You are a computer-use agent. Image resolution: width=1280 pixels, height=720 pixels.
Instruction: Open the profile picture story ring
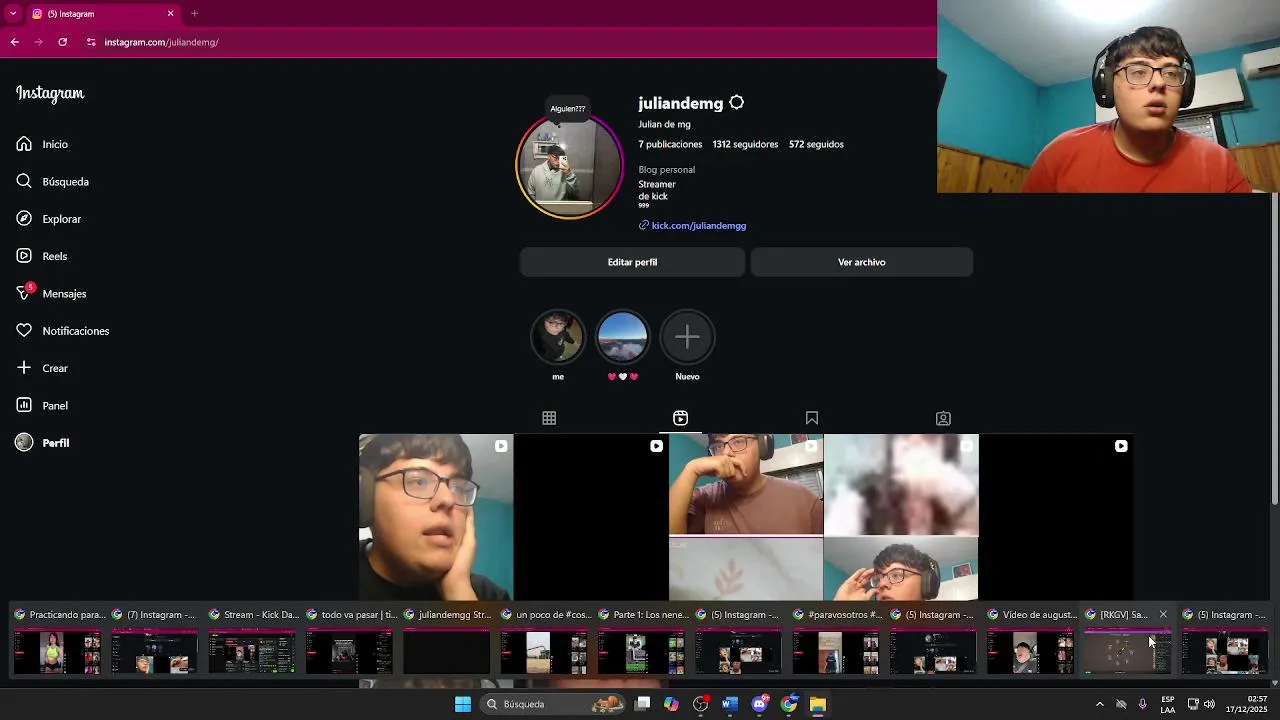point(569,166)
